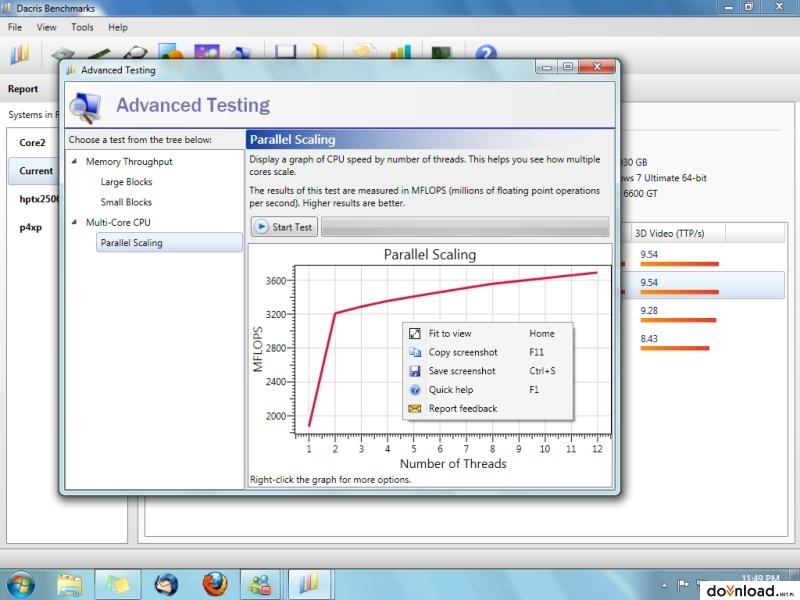Select Small Blocks test in the tree
This screenshot has width=800, height=600.
click(x=126, y=202)
